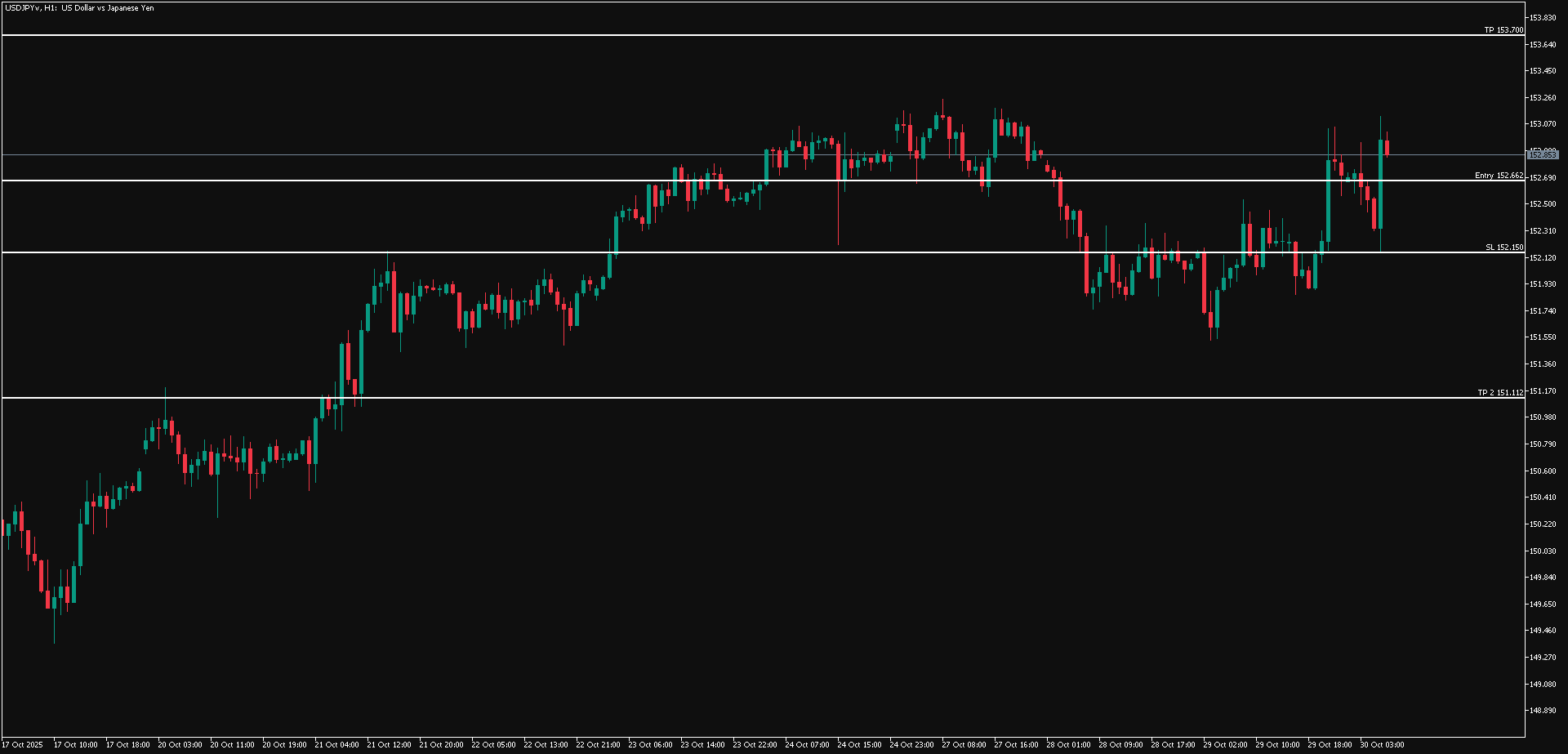This screenshot has width=1568, height=754.
Task: Click the 153.830 price scale label
Action: [1542, 18]
